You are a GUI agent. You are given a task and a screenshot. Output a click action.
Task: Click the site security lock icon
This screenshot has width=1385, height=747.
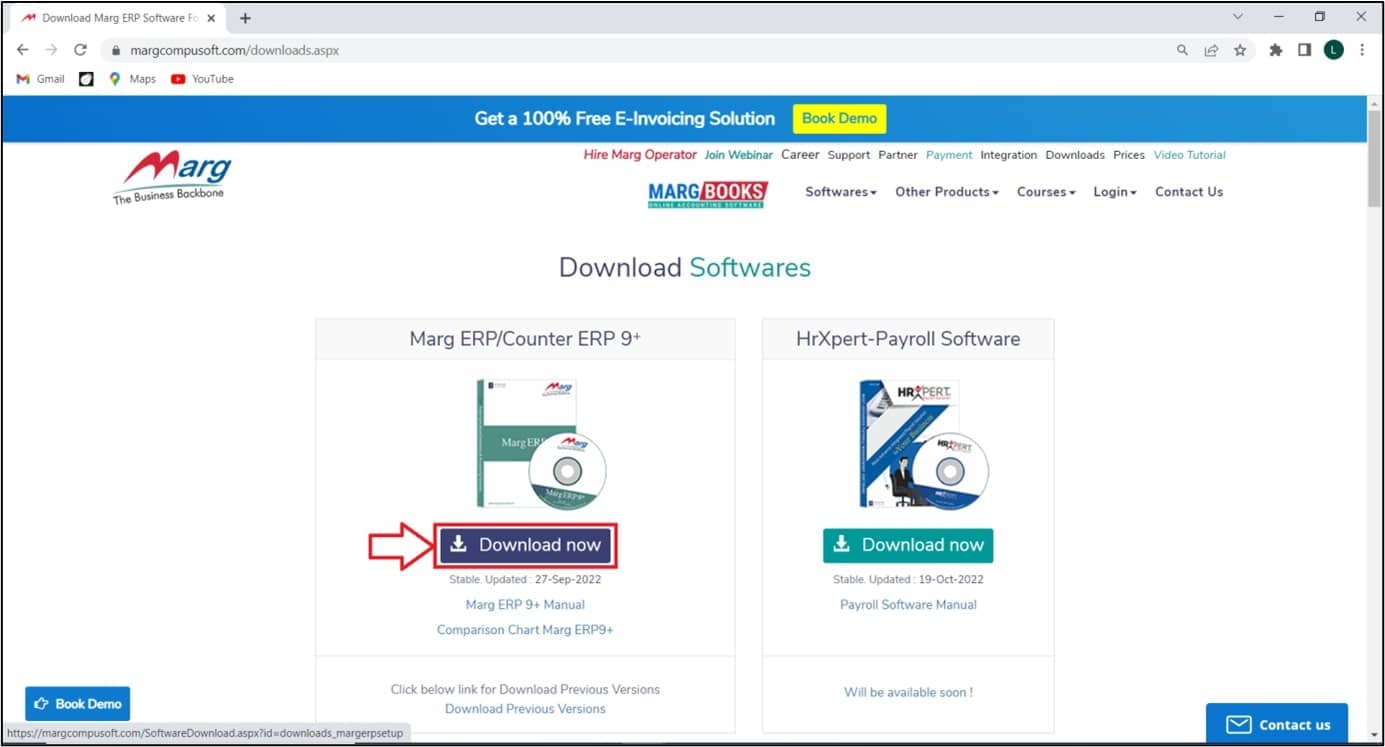click(x=116, y=48)
